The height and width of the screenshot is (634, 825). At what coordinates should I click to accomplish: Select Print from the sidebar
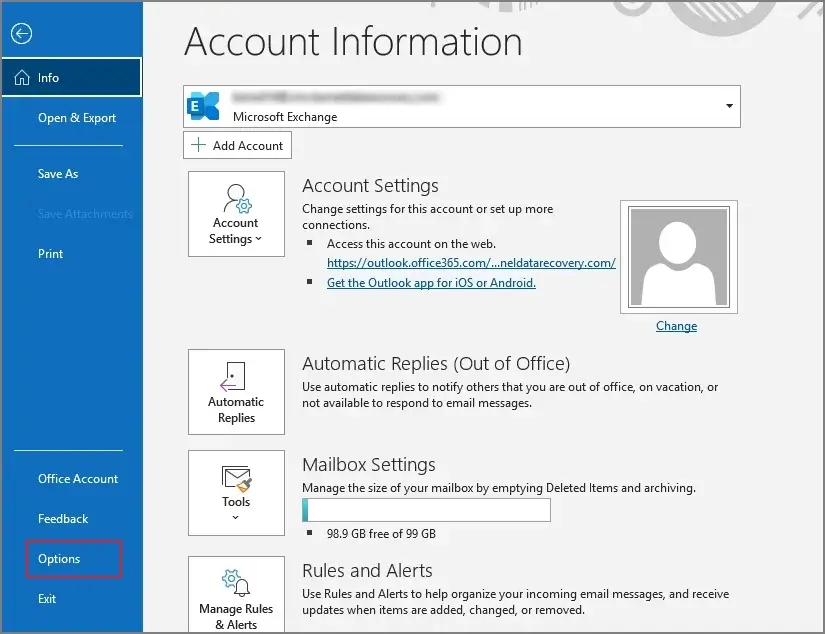(x=51, y=254)
